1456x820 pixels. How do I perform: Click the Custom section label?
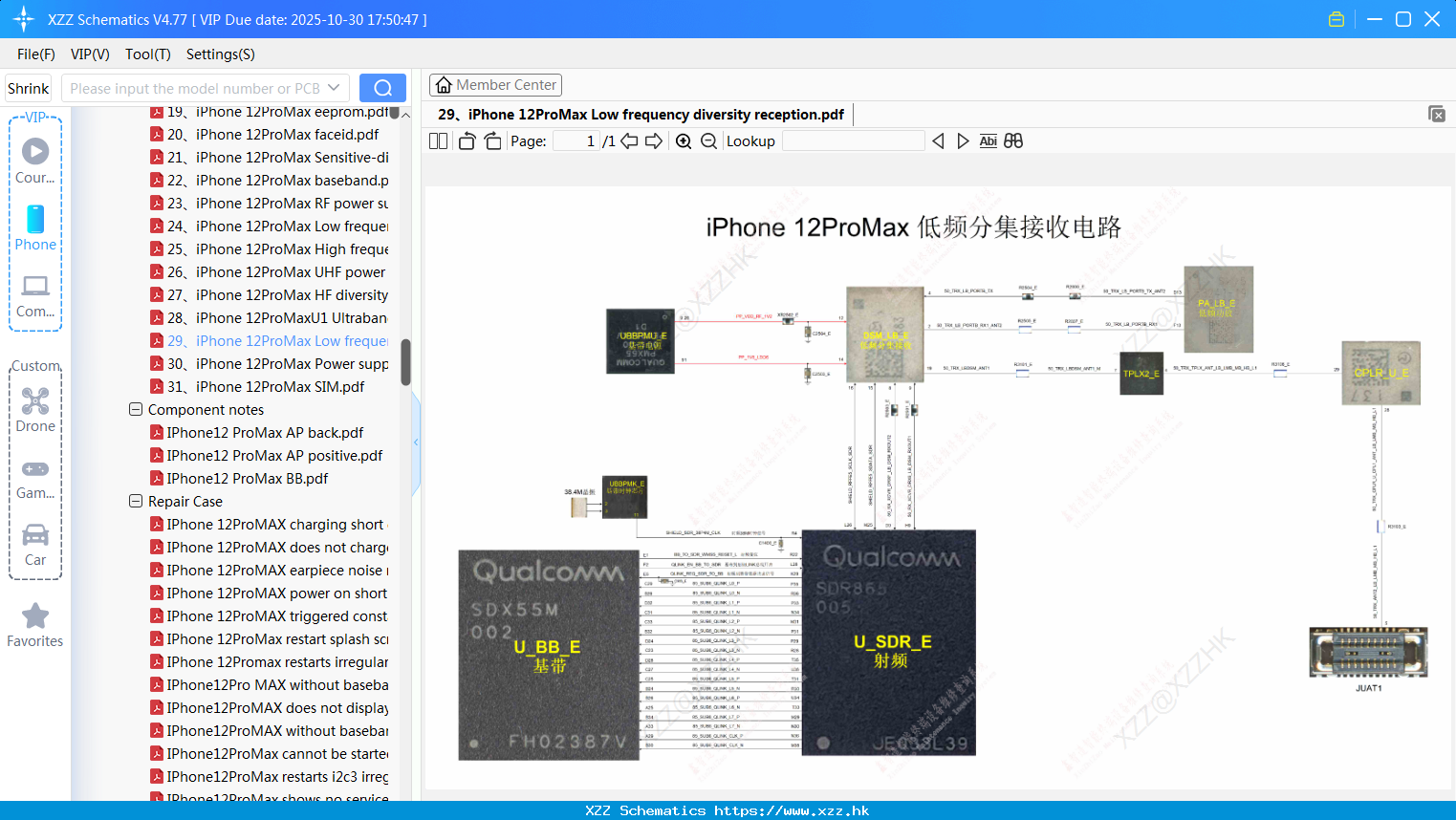click(35, 366)
